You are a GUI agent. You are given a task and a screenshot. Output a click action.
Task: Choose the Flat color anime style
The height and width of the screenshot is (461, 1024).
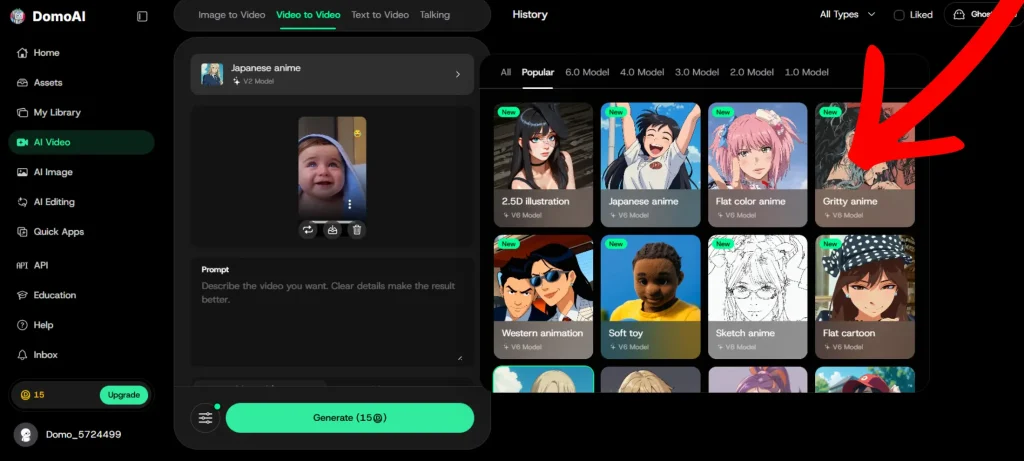pyautogui.click(x=758, y=165)
